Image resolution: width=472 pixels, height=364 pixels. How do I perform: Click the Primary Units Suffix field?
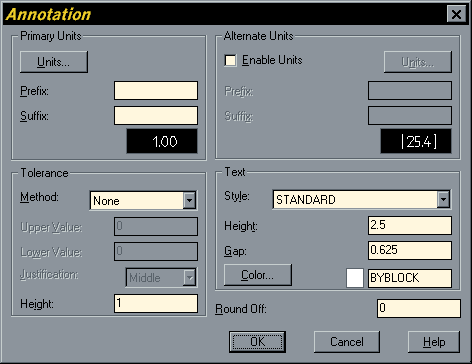point(156,115)
